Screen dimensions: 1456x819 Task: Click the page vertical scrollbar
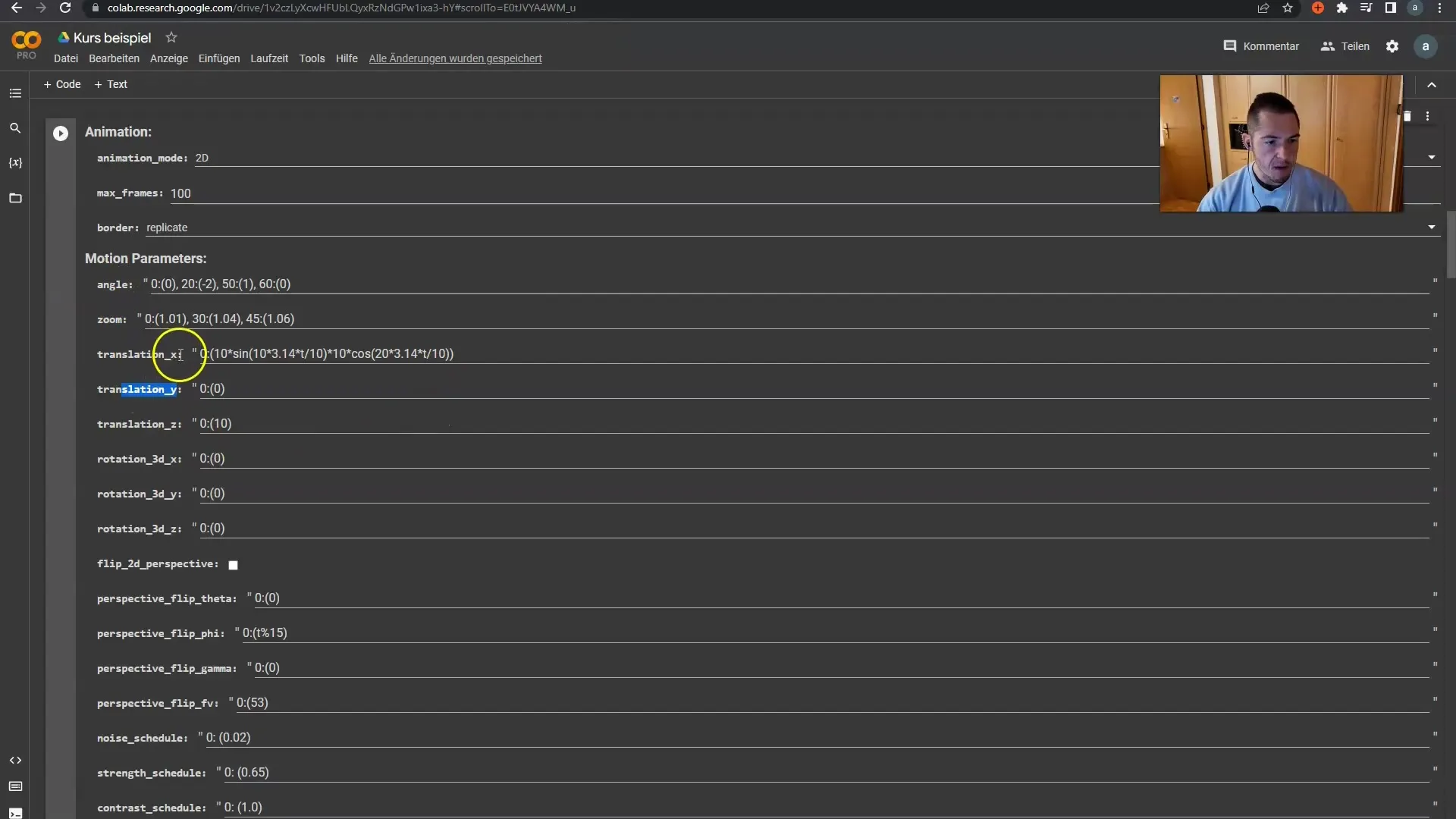(1451, 245)
